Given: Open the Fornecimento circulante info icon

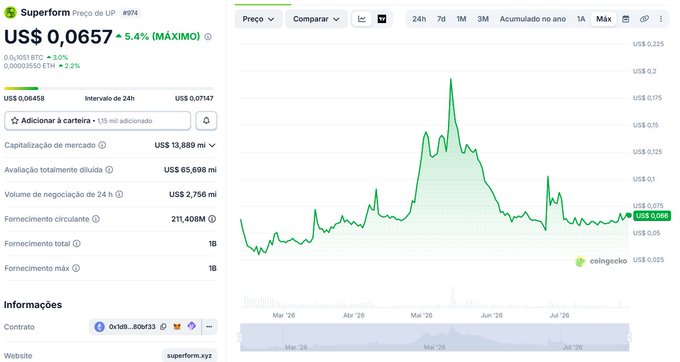Looking at the screenshot, I should point(96,219).
